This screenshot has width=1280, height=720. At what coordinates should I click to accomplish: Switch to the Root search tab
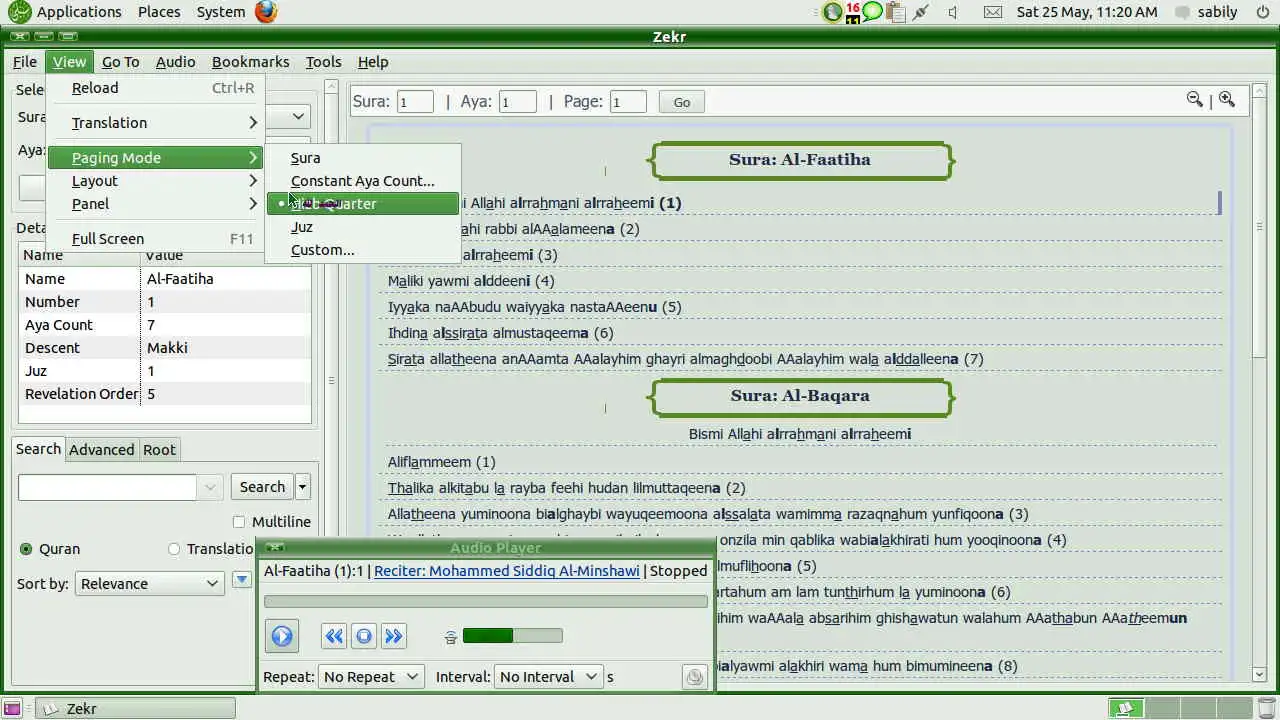pyautogui.click(x=159, y=450)
